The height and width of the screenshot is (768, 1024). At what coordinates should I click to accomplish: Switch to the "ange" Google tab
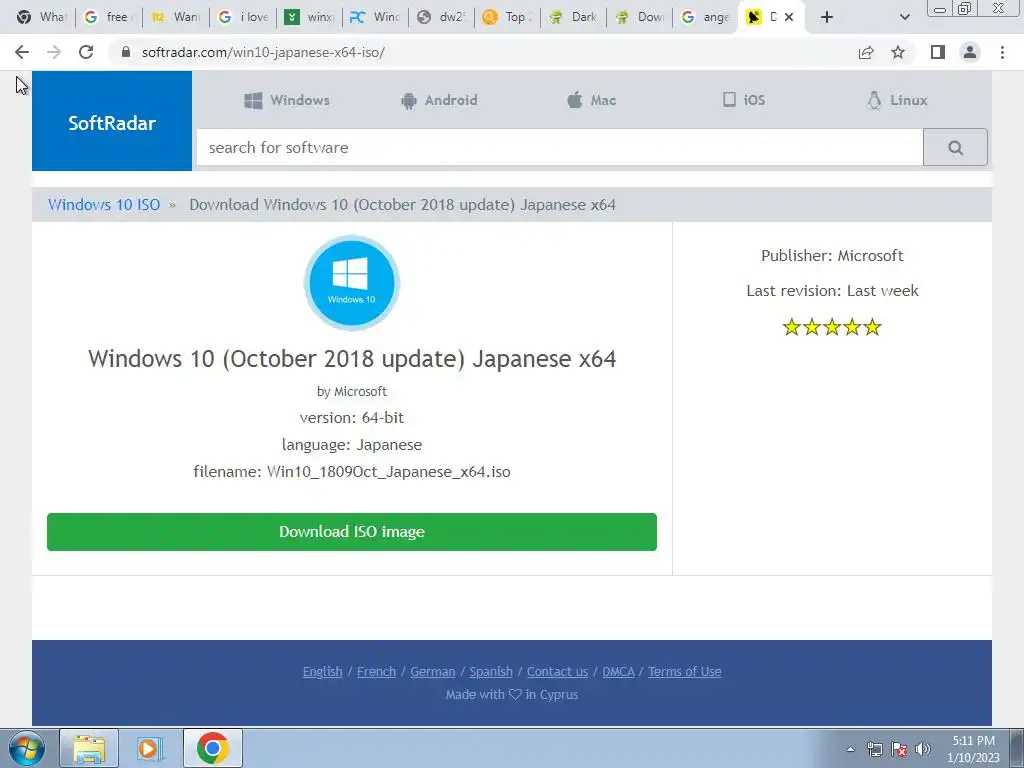[705, 18]
